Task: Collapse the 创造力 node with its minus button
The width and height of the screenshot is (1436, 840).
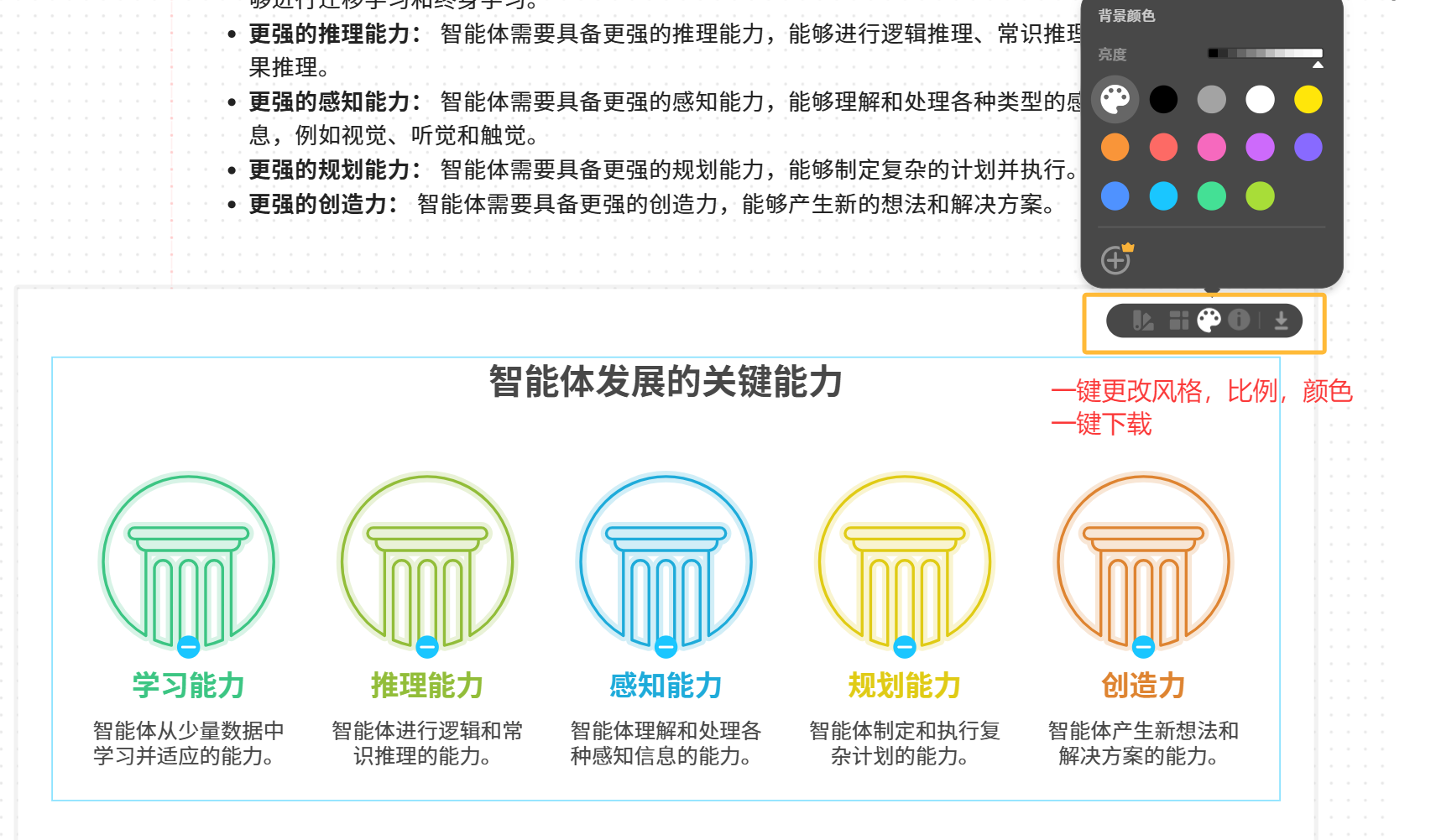Action: (1143, 646)
